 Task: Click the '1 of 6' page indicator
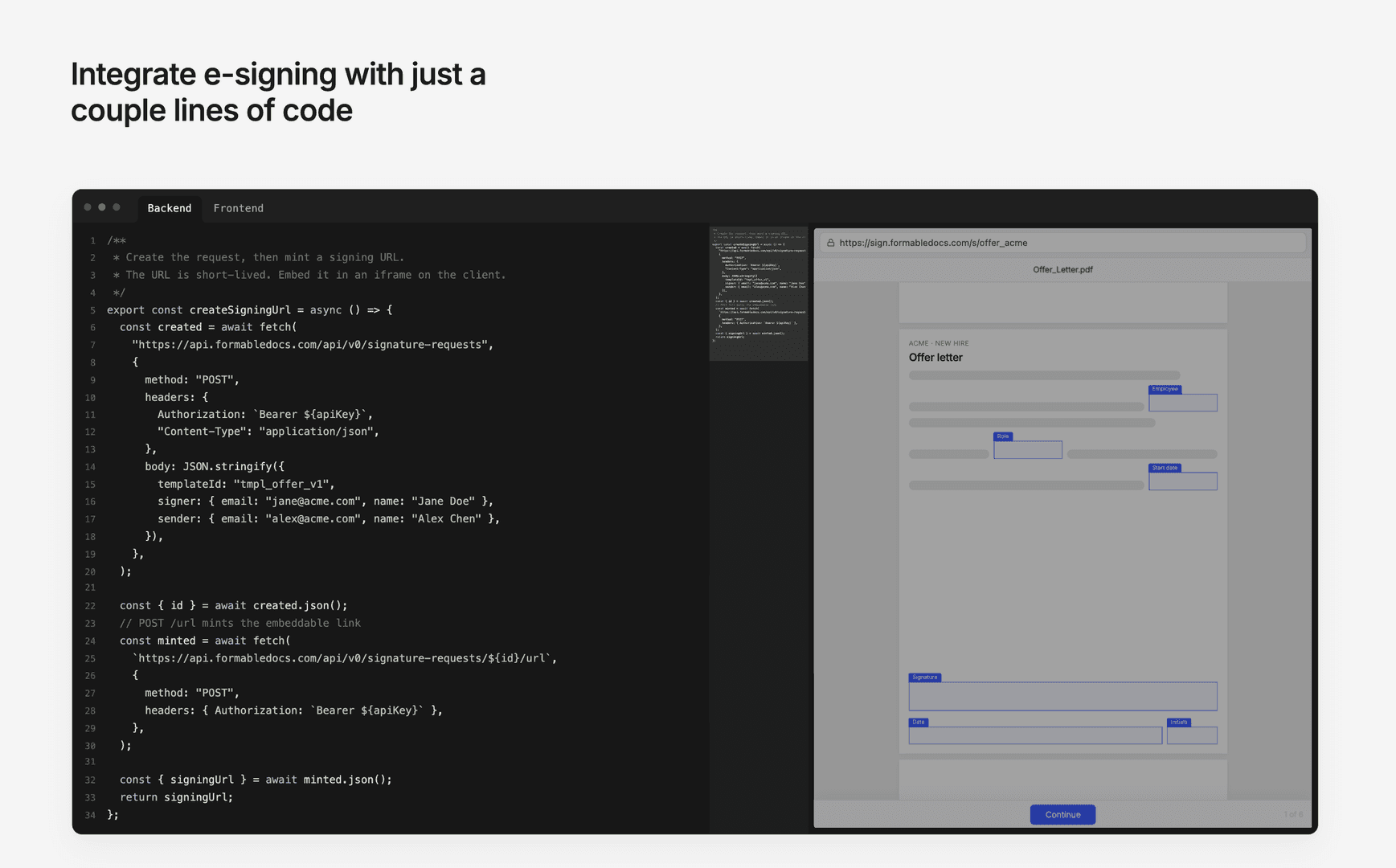(1293, 815)
